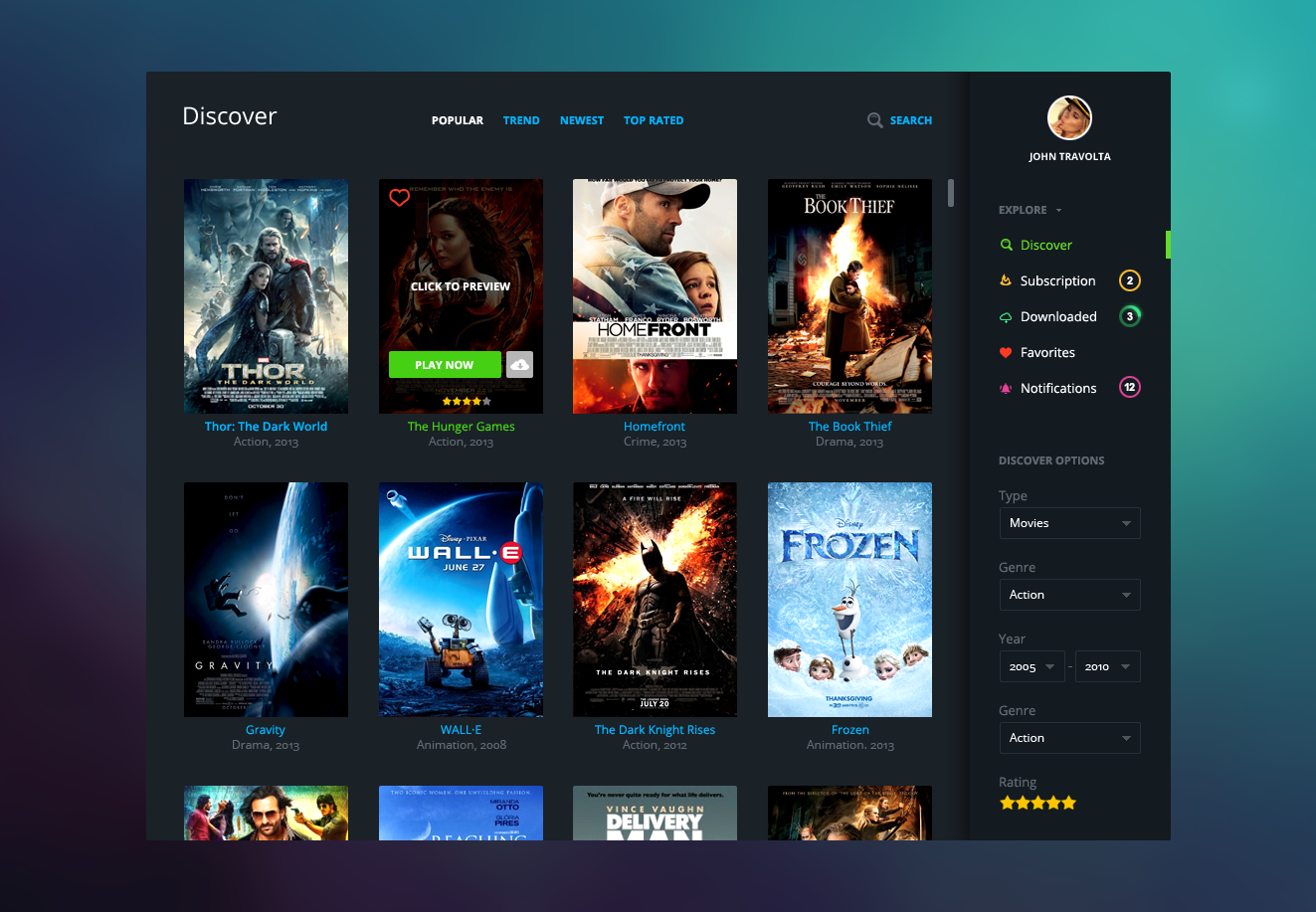1316x912 pixels.
Task: Select the Homefront poster
Action: (655, 296)
